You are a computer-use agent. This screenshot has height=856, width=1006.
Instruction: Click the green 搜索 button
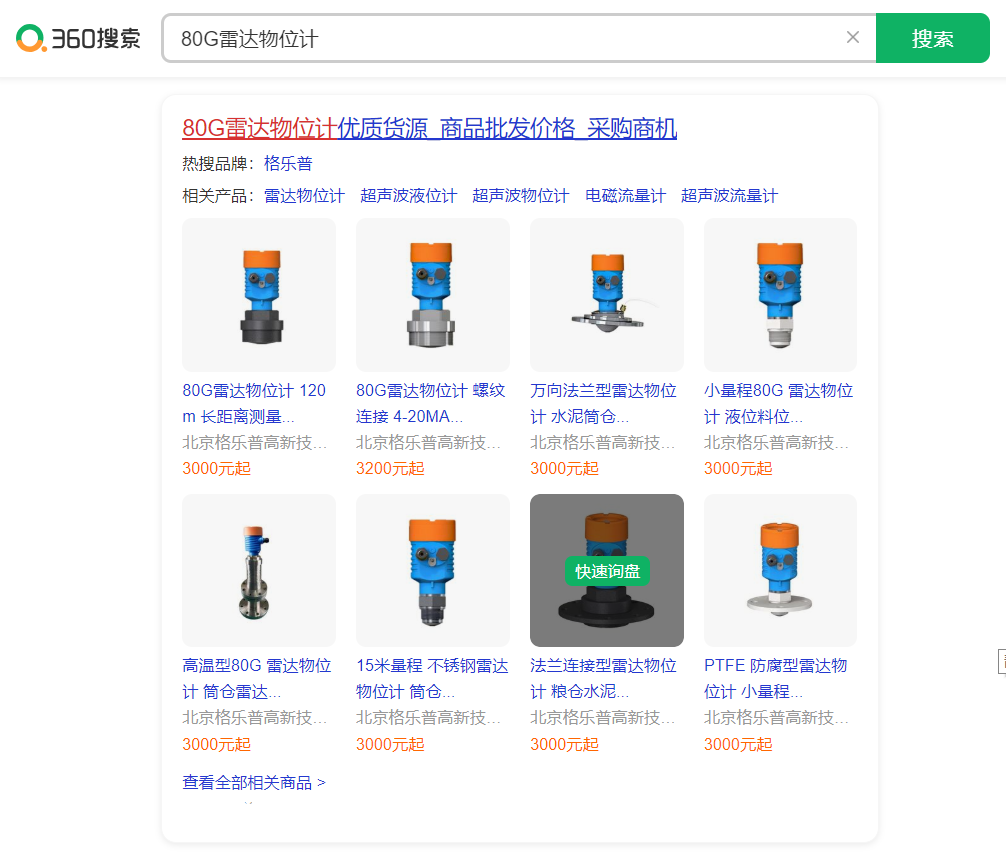click(932, 39)
